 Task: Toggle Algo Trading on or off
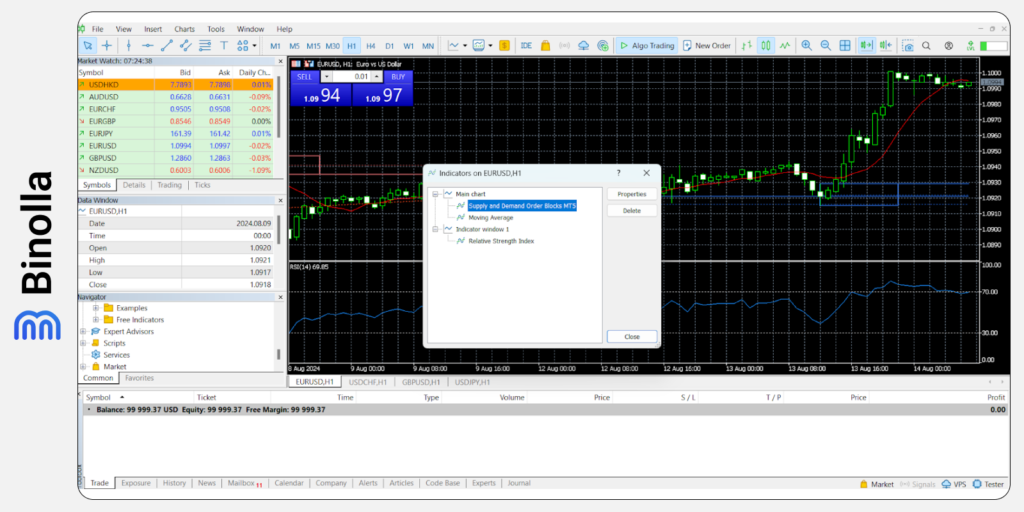[x=647, y=46]
